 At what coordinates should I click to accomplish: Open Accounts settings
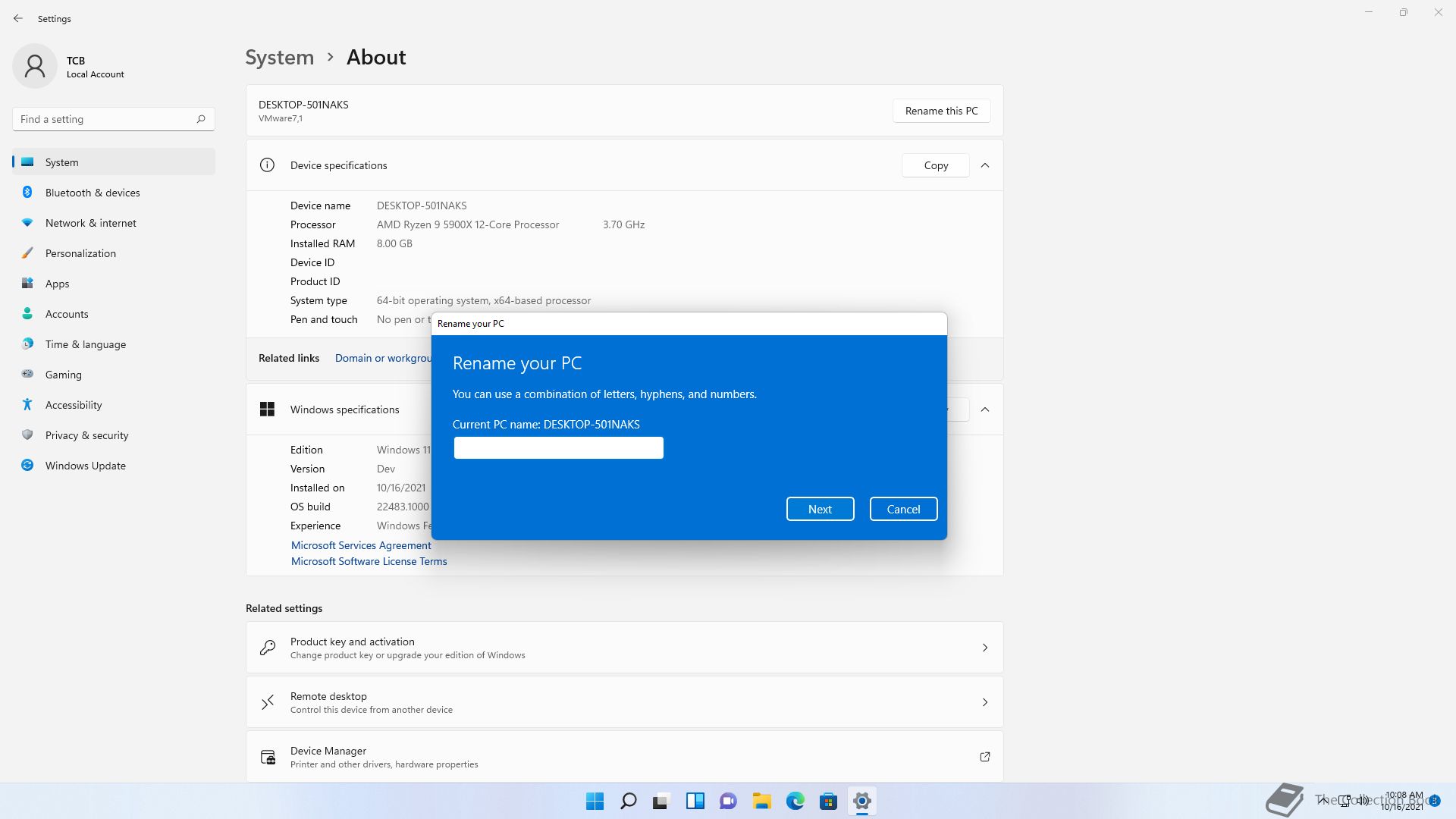(114, 314)
